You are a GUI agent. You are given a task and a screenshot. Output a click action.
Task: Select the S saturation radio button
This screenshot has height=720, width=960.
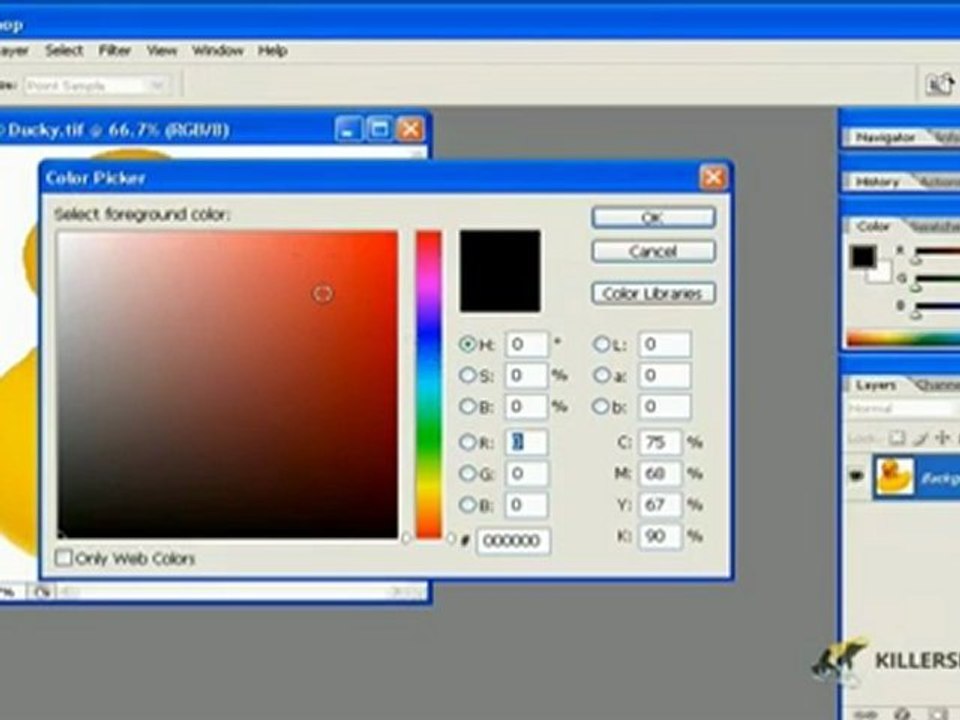pos(468,375)
